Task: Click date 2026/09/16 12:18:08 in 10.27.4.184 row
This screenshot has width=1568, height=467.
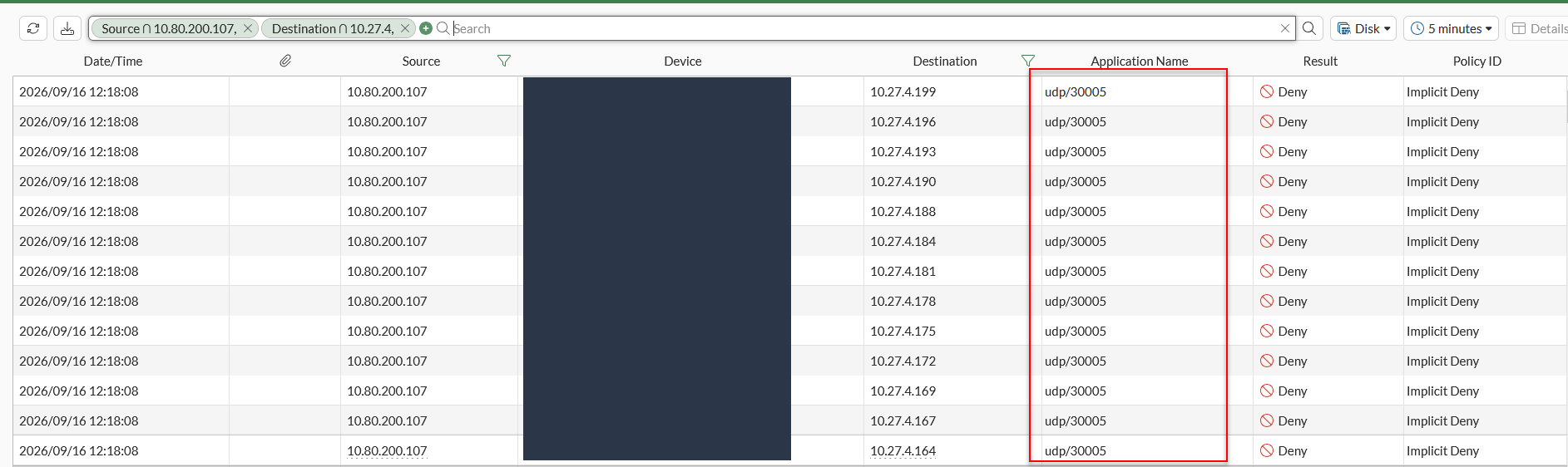Action: click(79, 241)
